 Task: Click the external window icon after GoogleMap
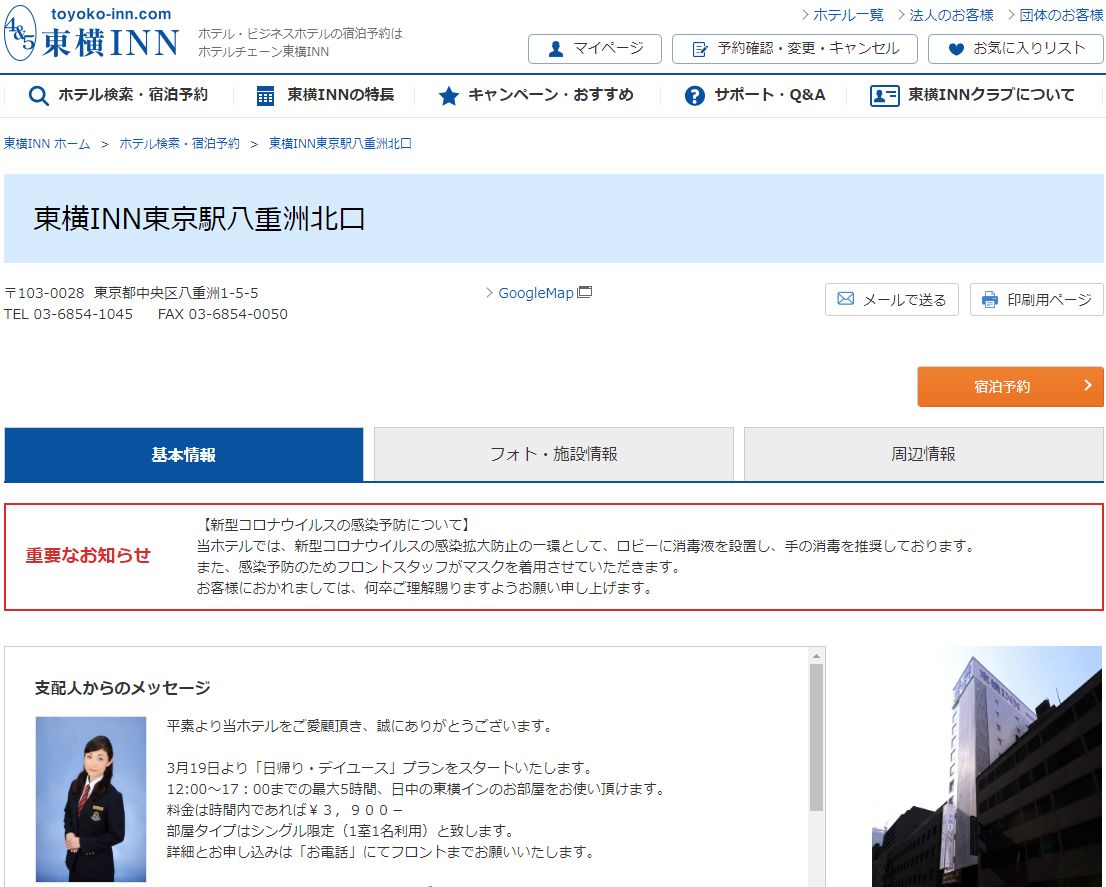(x=585, y=292)
